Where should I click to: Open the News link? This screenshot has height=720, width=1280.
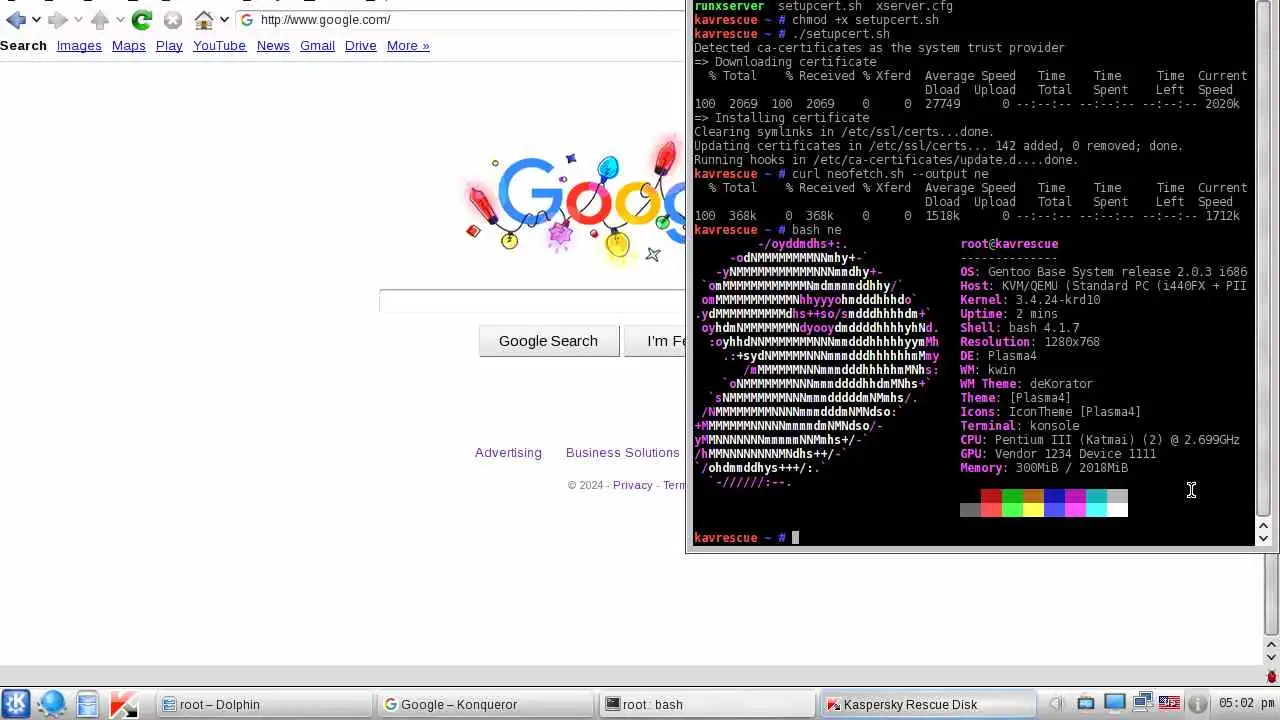point(273,45)
